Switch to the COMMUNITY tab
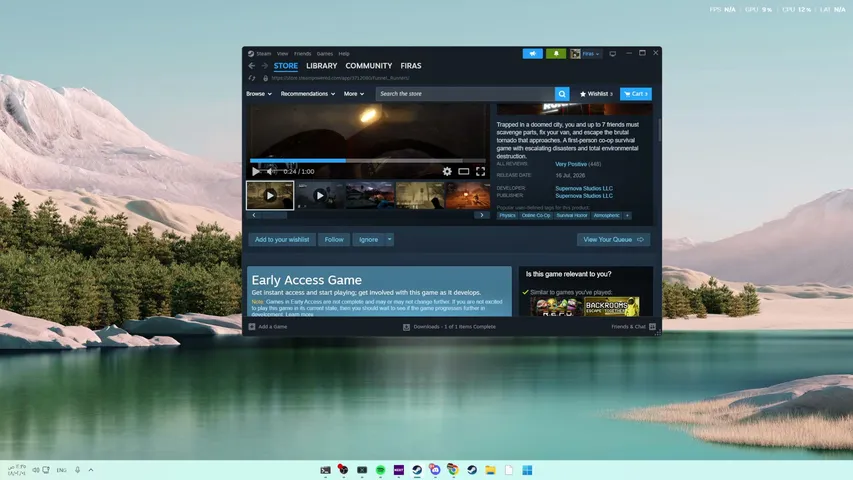 (369, 66)
